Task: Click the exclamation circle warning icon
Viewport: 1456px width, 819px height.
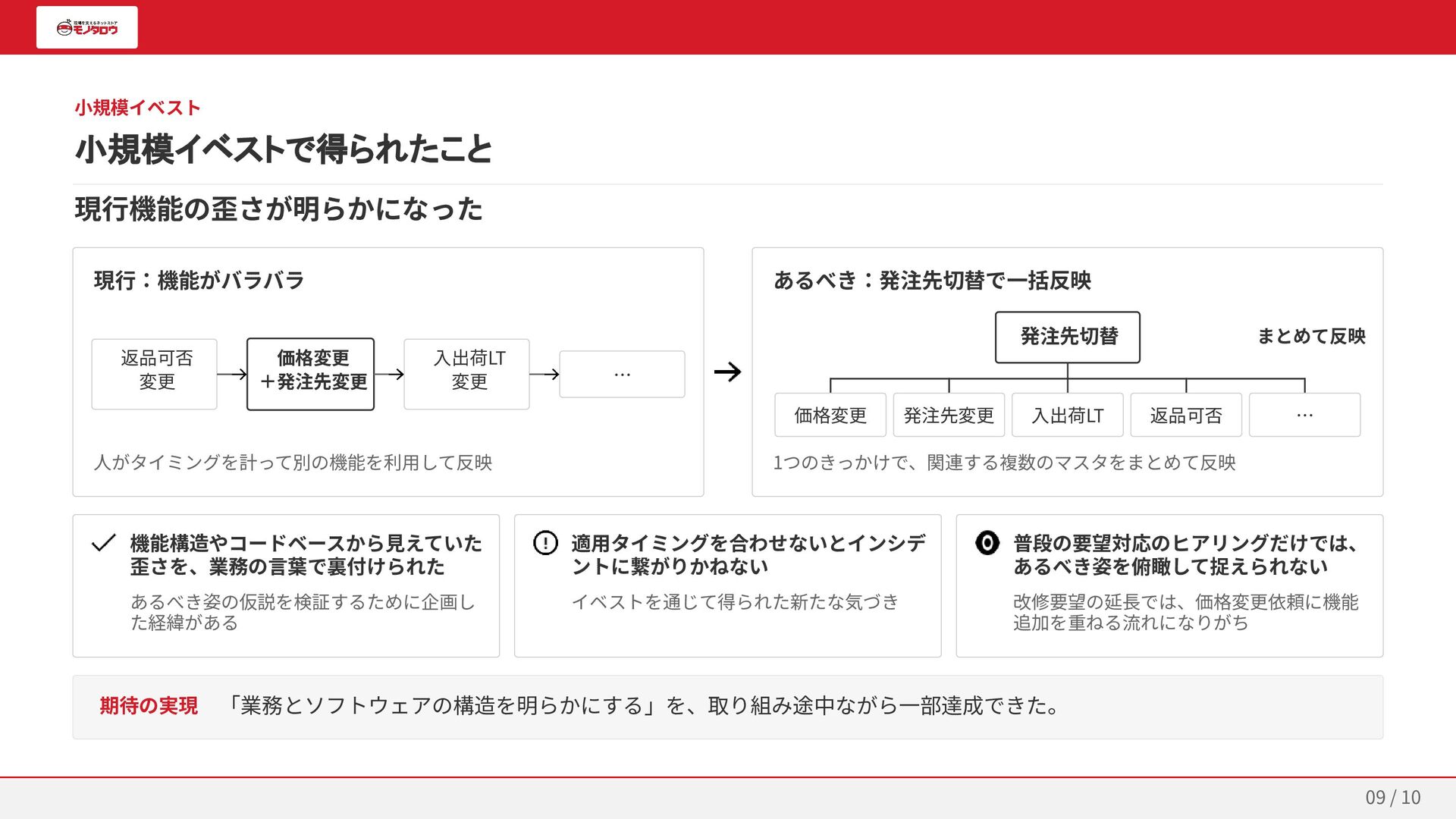Action: [x=545, y=543]
